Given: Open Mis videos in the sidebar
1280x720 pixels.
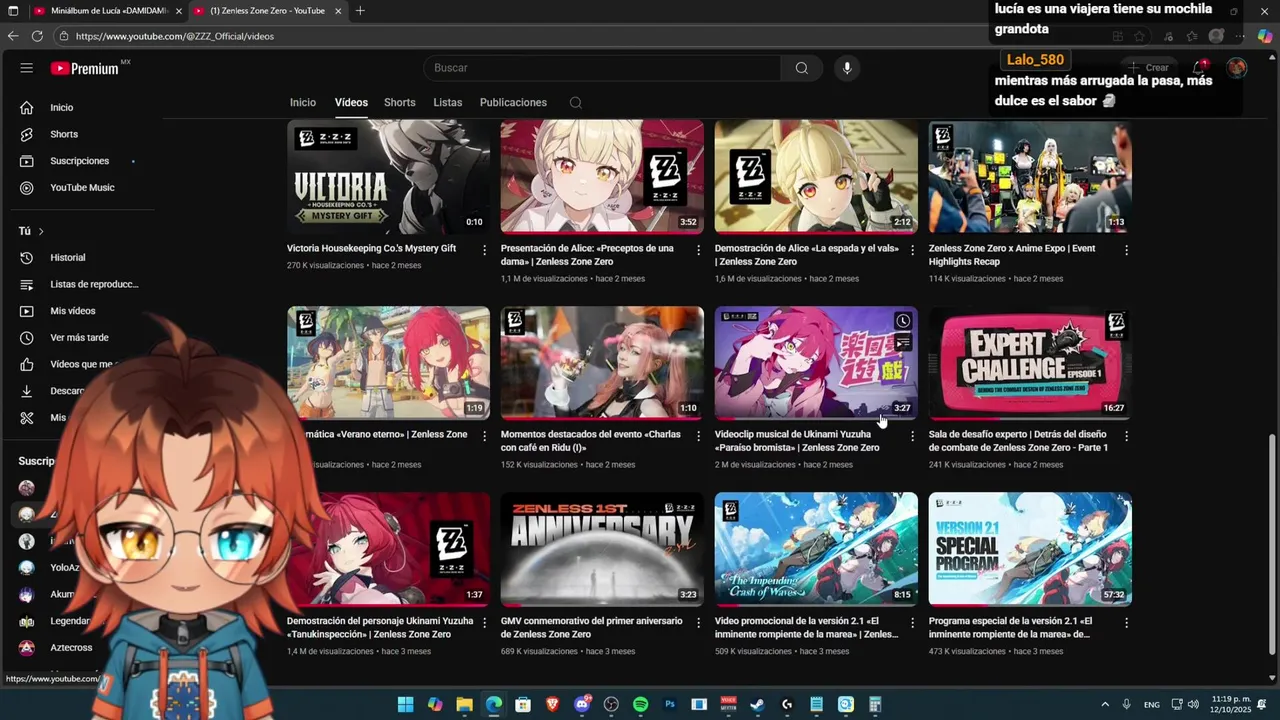Looking at the screenshot, I should pos(73,311).
